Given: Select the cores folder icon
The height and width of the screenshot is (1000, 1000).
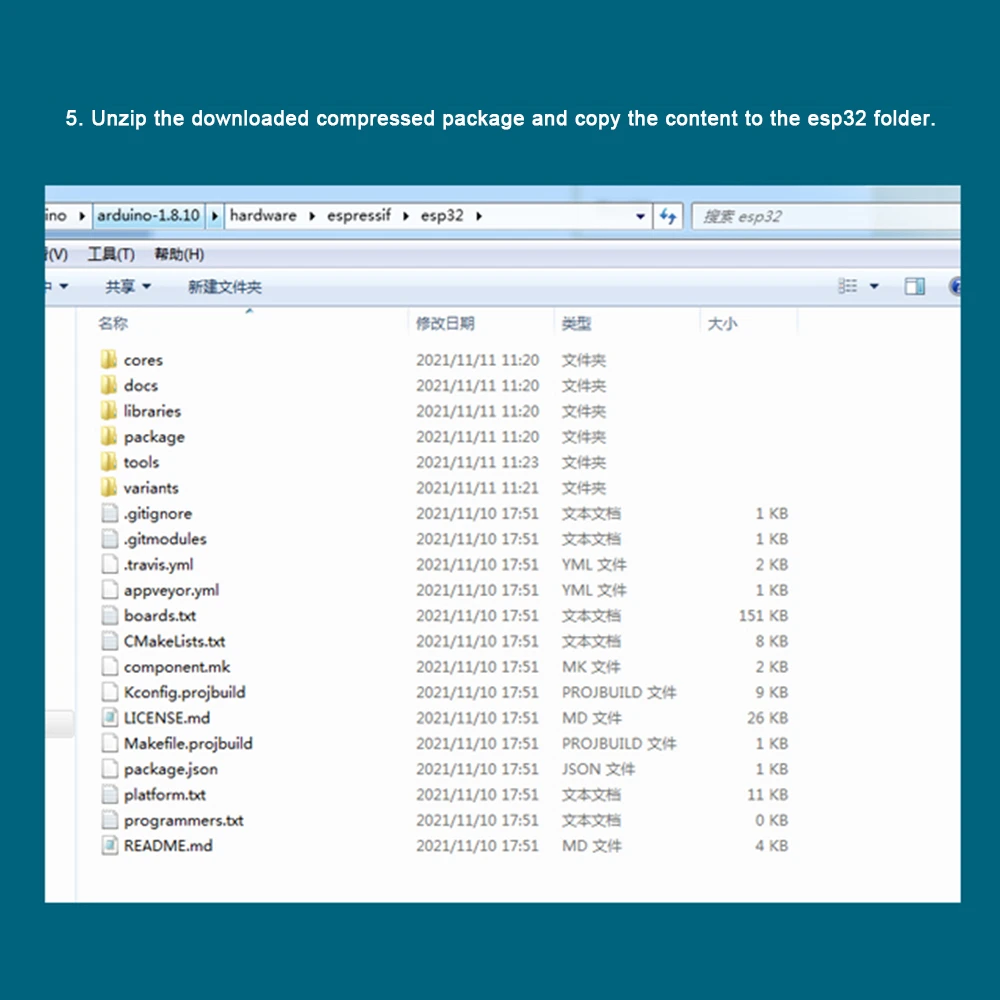Looking at the screenshot, I should click(109, 360).
